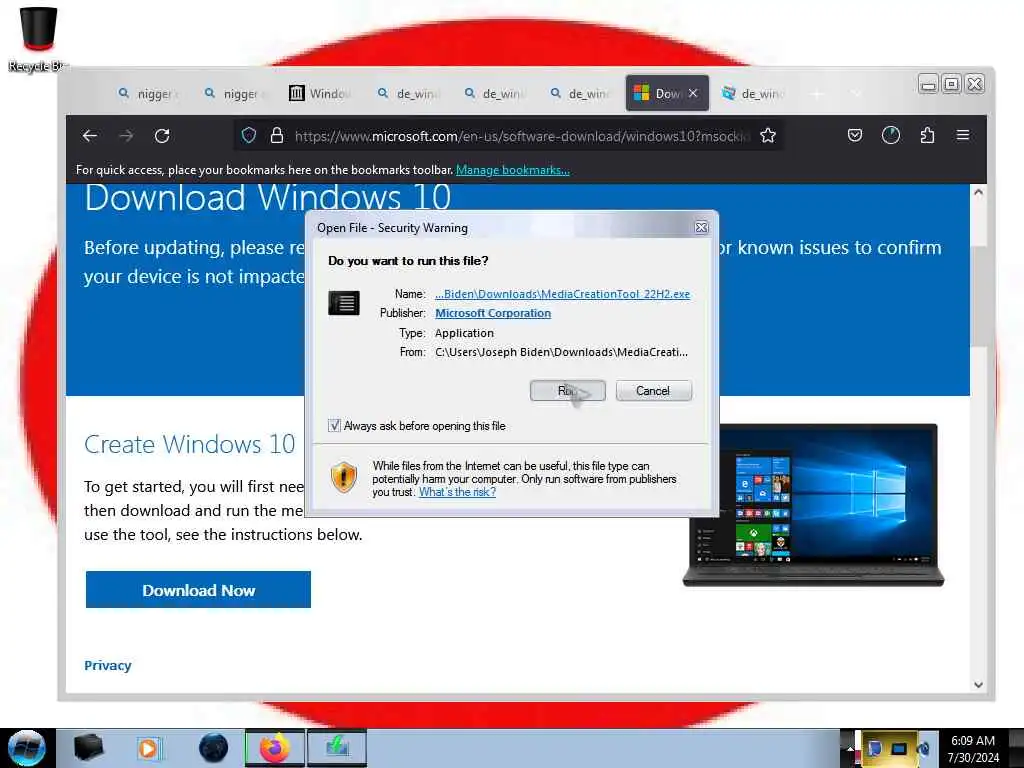This screenshot has height=768, width=1024.
Task: Click the black application file icon in dialog
Action: click(x=344, y=303)
